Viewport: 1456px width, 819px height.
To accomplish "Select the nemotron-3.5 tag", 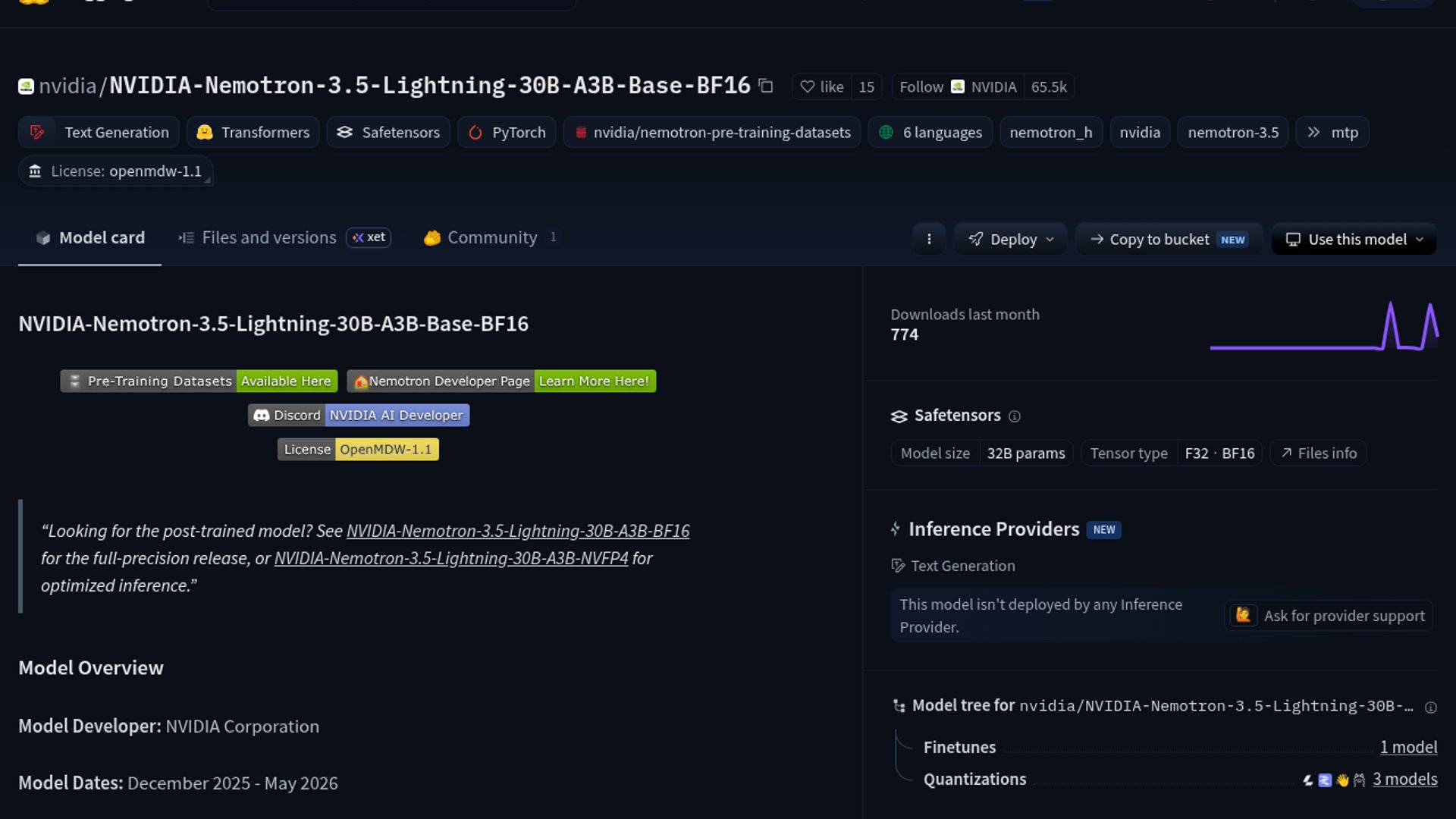I will [1233, 132].
